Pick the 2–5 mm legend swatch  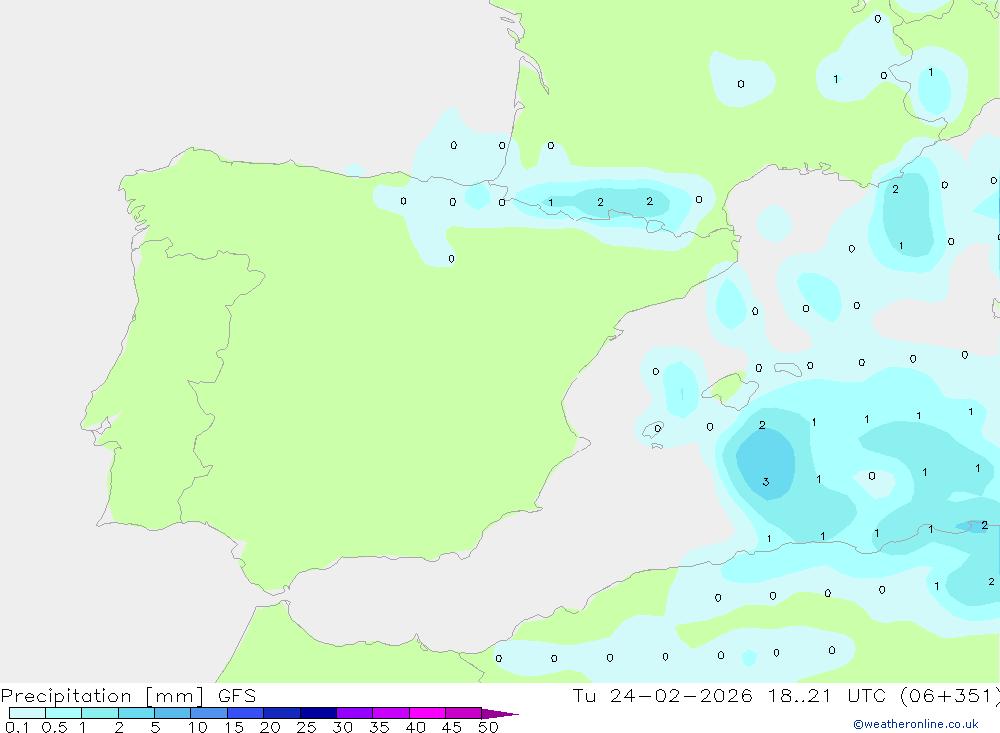(x=136, y=713)
